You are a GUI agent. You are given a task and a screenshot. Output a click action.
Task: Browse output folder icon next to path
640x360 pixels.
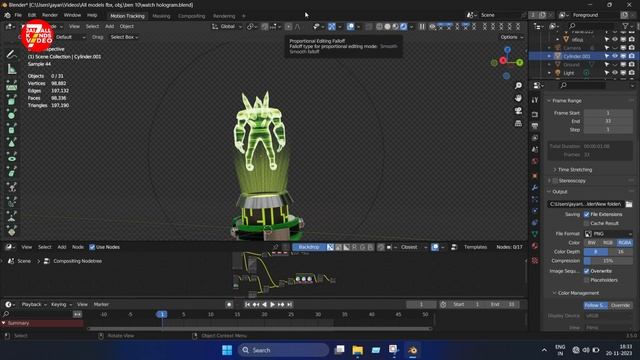click(x=629, y=204)
